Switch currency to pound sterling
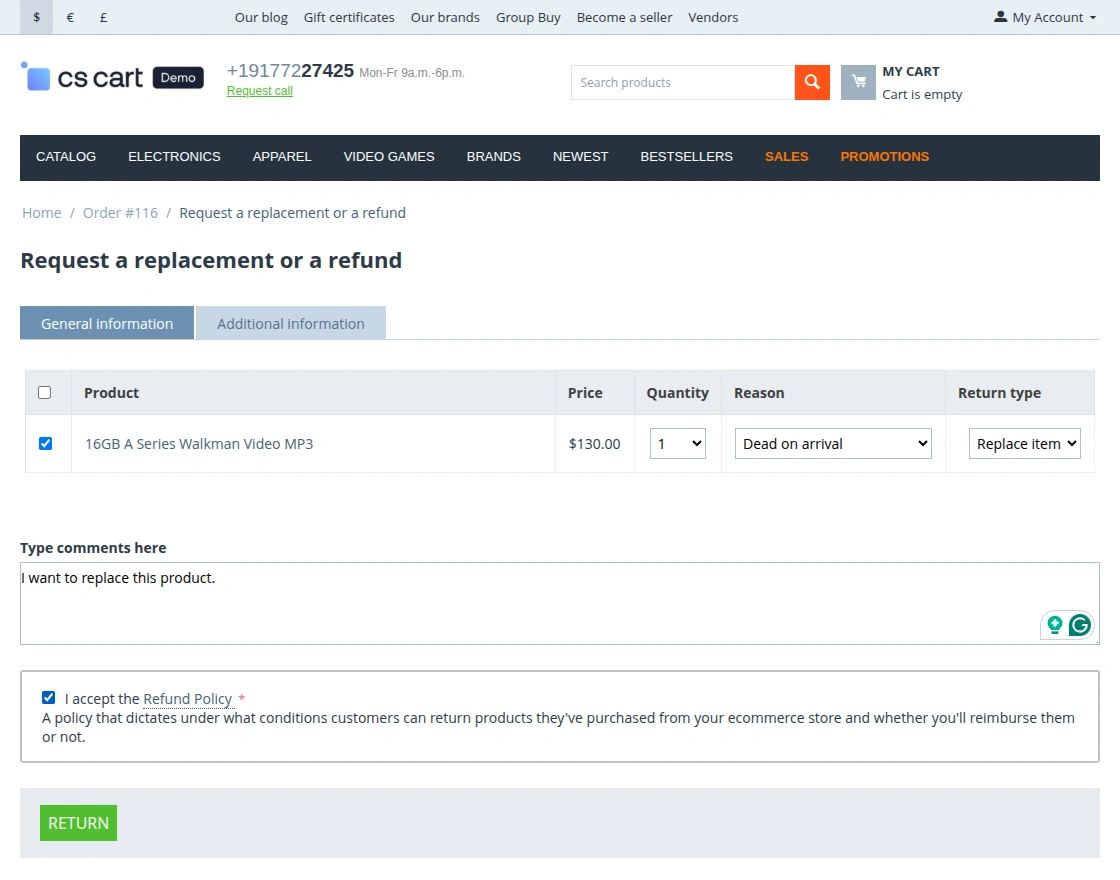 [x=104, y=17]
